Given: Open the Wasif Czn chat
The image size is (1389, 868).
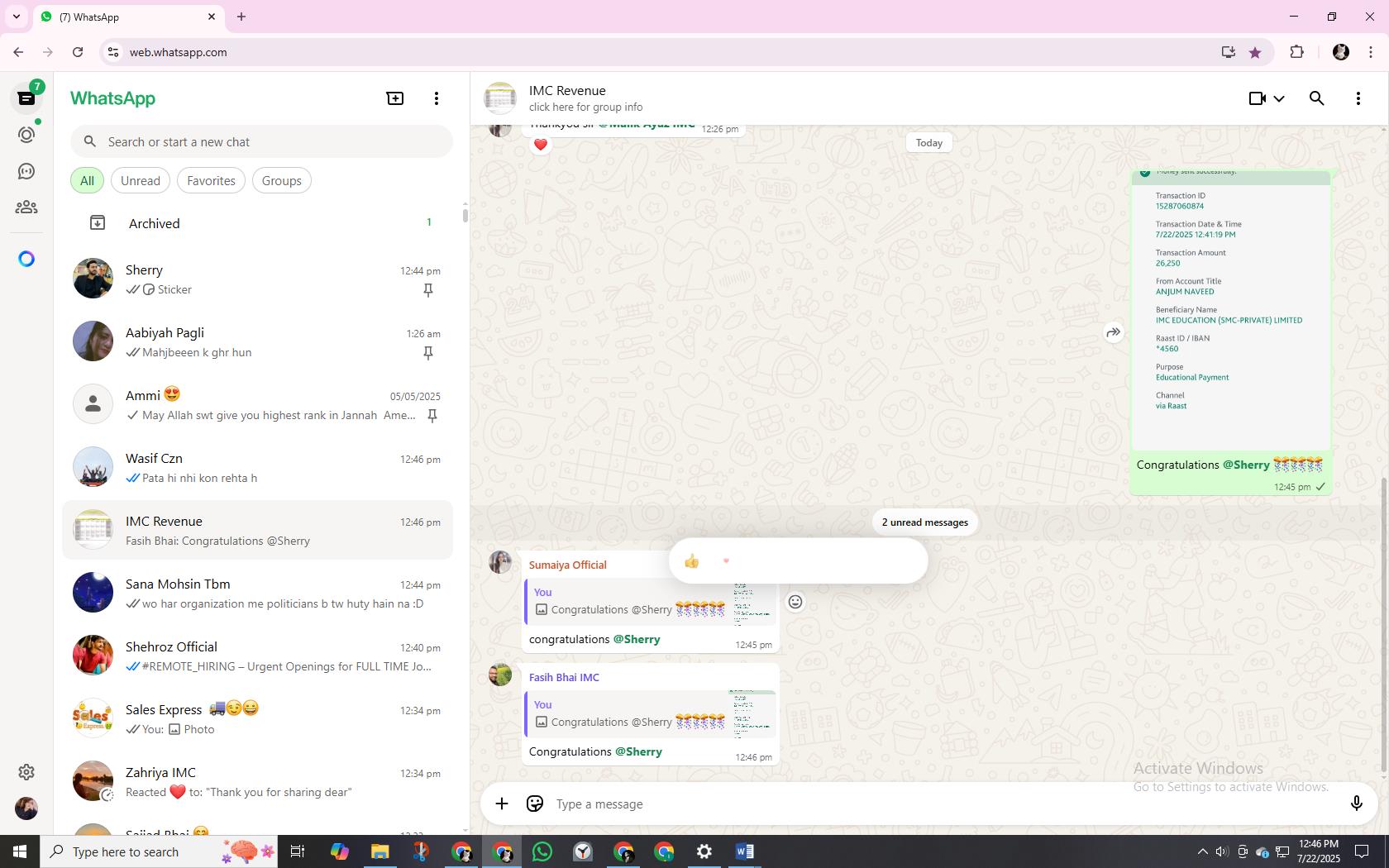Looking at the screenshot, I should [x=258, y=468].
